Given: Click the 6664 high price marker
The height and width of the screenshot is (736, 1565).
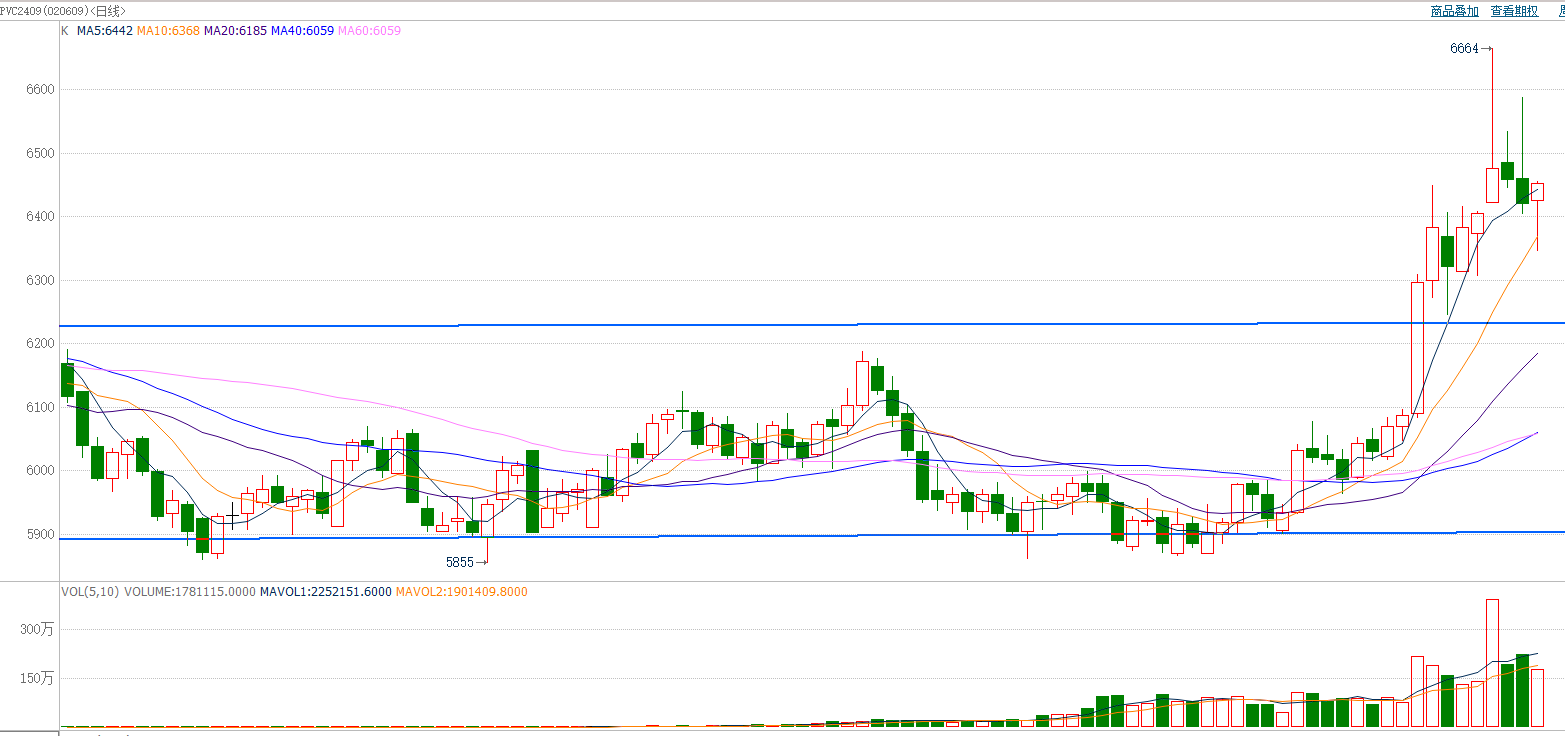Looking at the screenshot, I should coord(1464,48).
